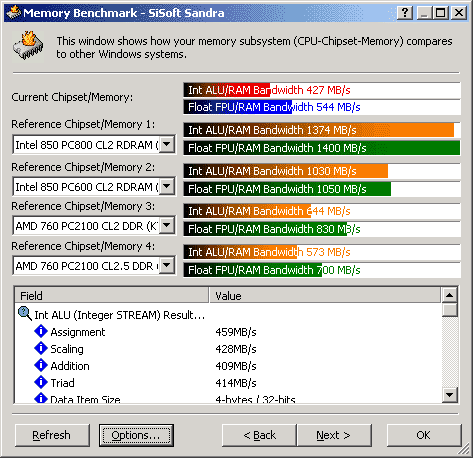
Task: Click the question mark help button
Action: [405, 13]
